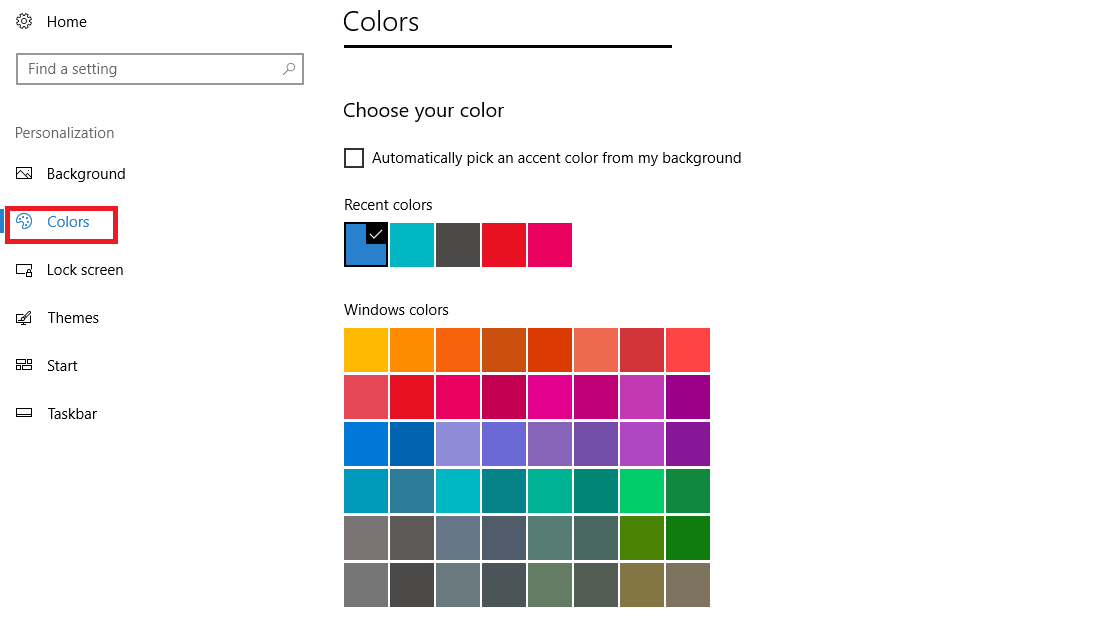
Task: Select the checked blue recent color
Action: (x=366, y=244)
